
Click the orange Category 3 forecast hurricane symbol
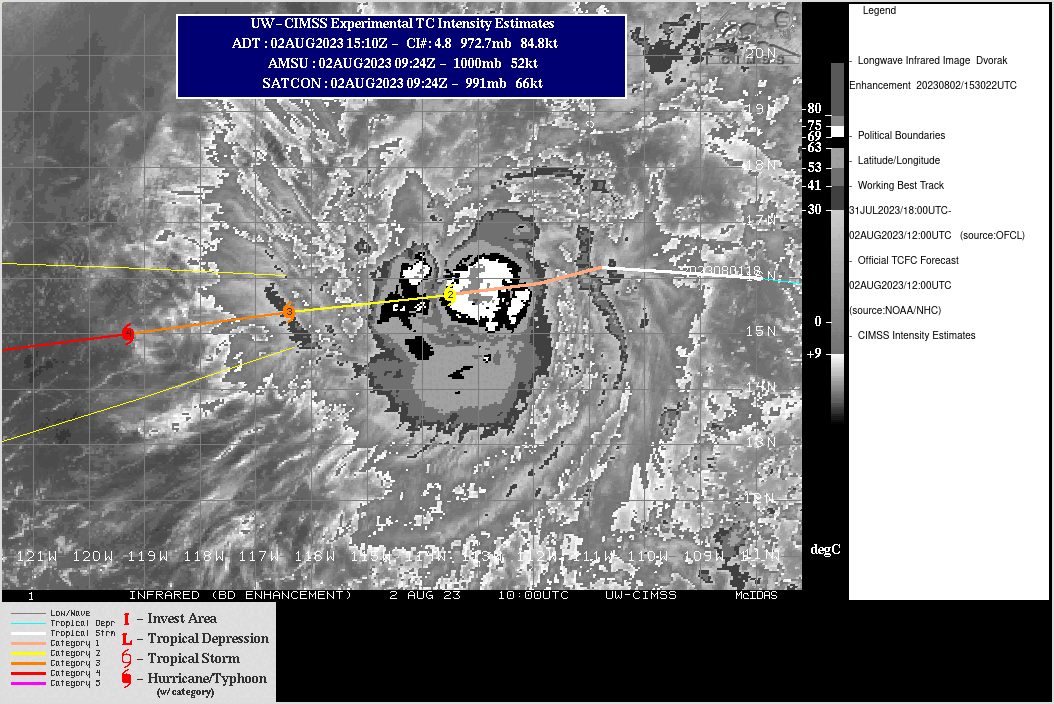click(289, 312)
